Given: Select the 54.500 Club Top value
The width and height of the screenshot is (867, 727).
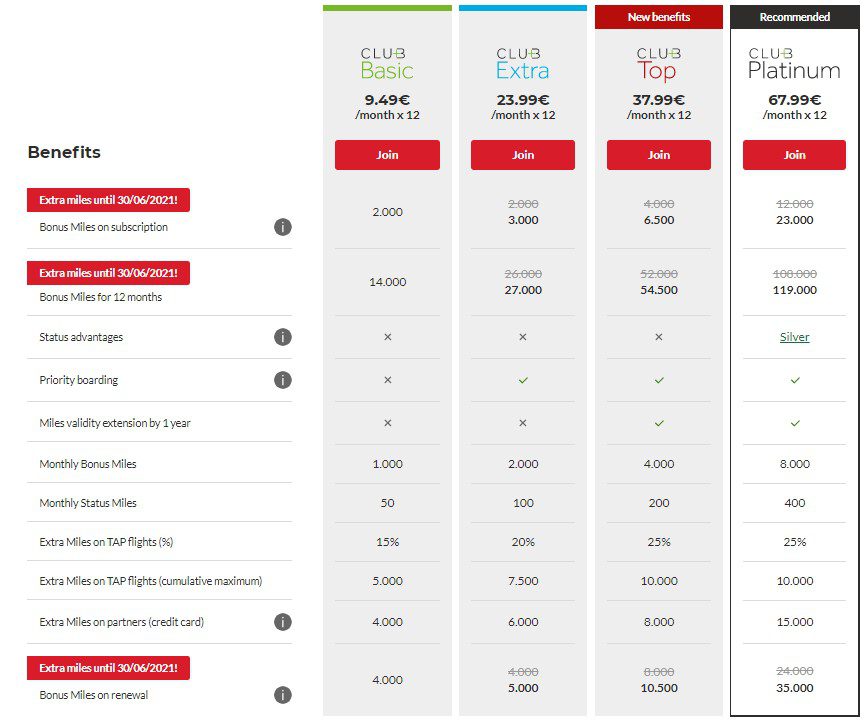Looking at the screenshot, I should 659,290.
